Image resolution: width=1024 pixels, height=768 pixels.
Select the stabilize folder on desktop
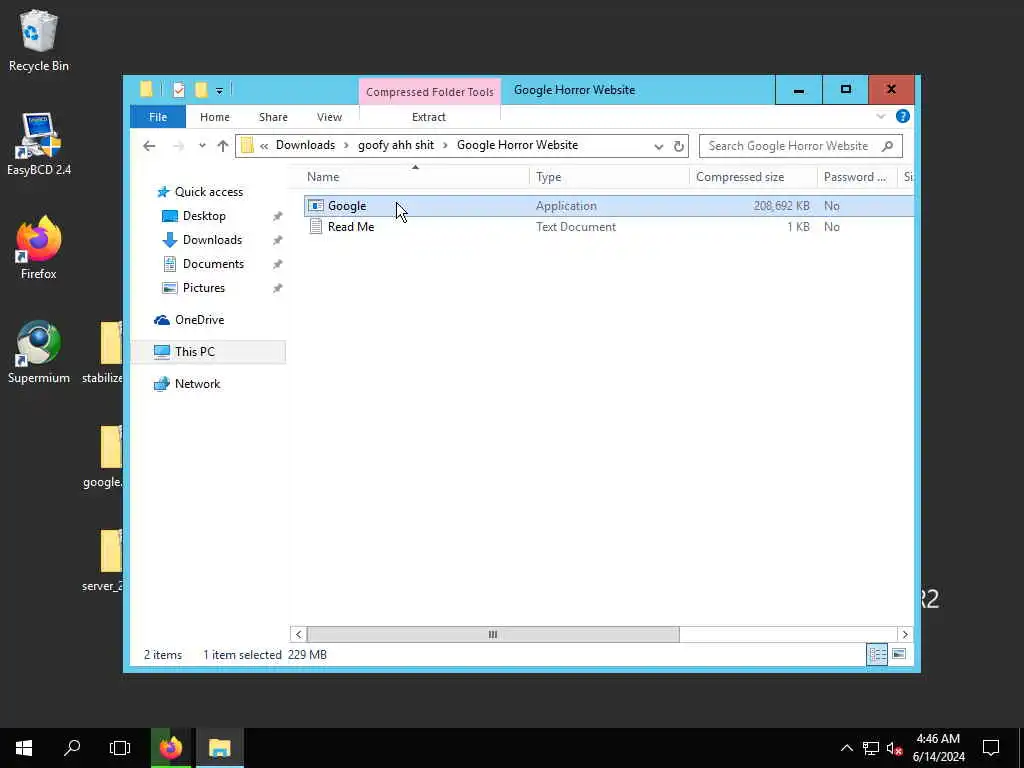(x=104, y=353)
